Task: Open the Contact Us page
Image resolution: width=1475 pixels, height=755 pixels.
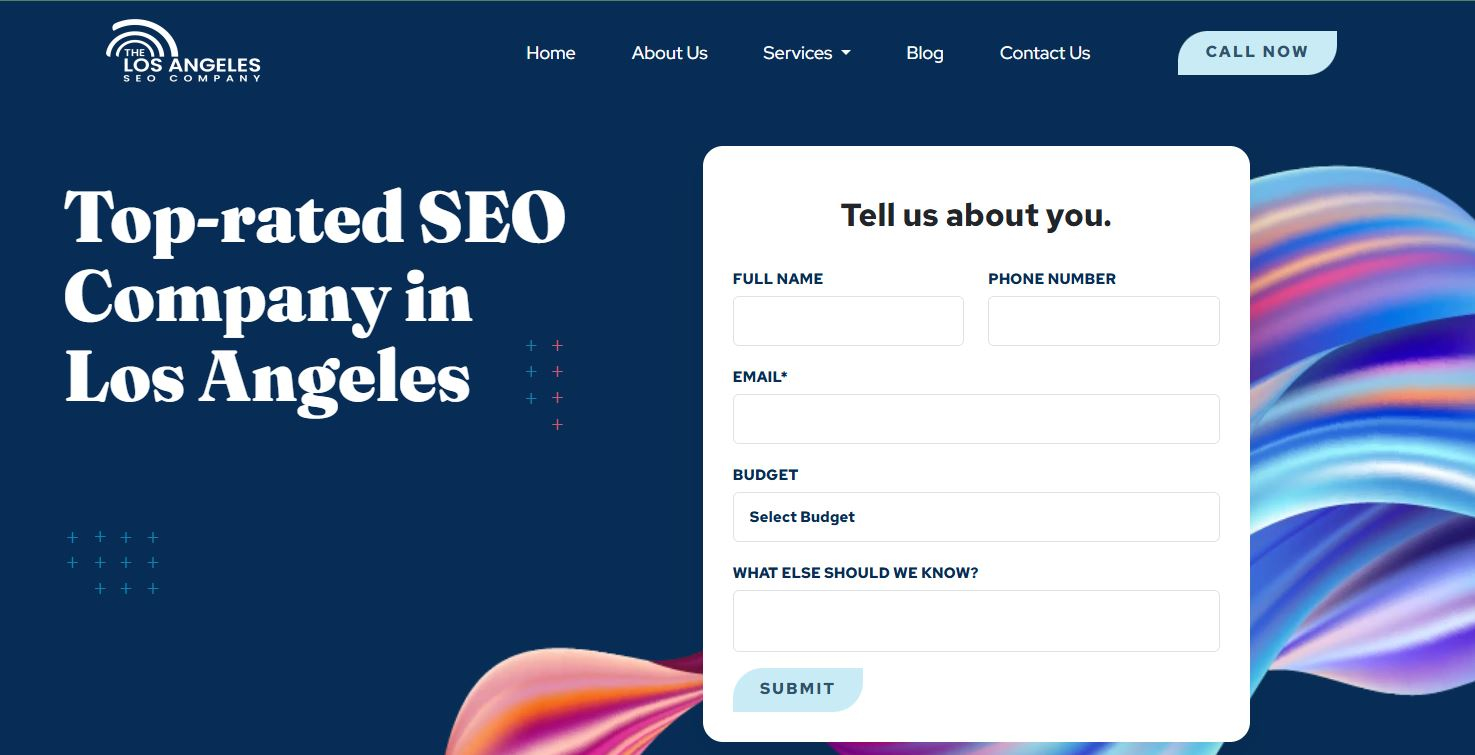Action: [1044, 53]
